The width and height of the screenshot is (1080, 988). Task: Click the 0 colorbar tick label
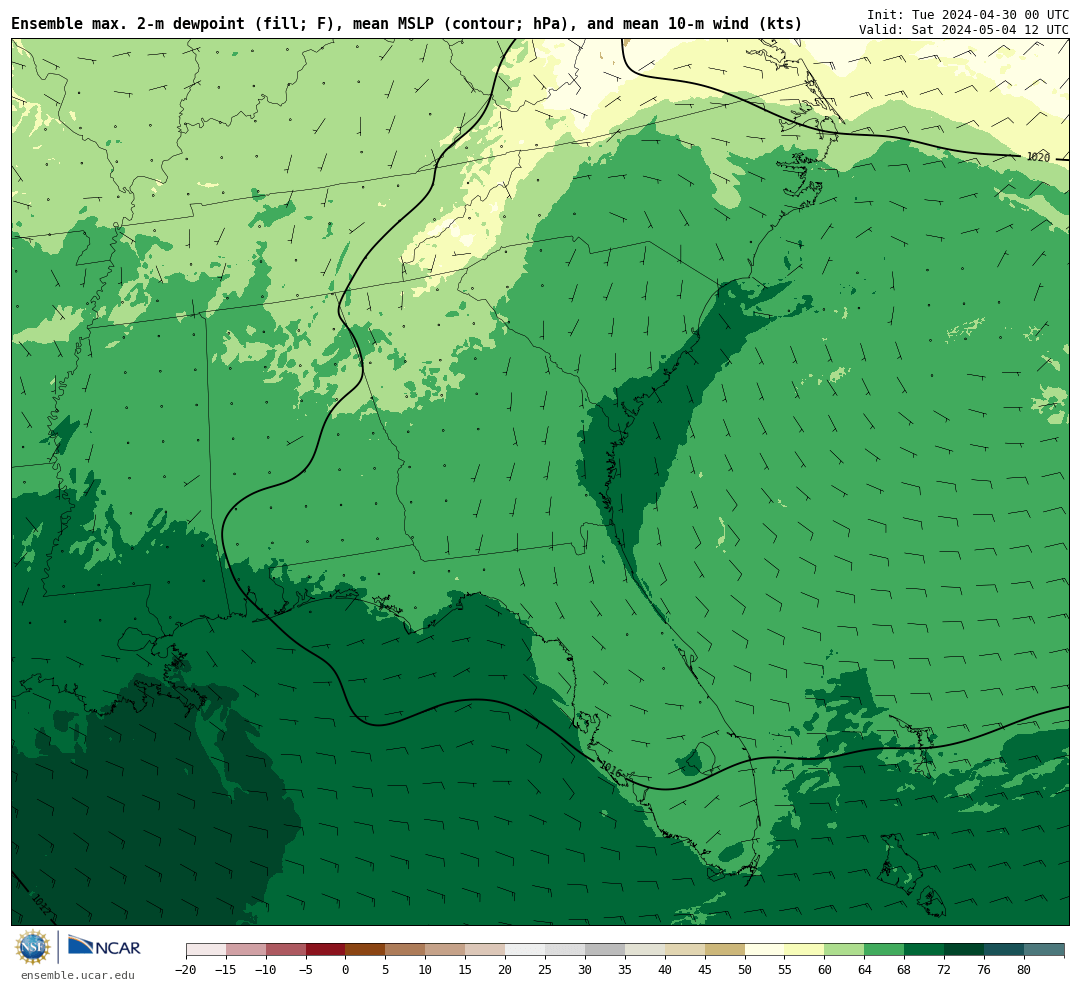[346, 970]
